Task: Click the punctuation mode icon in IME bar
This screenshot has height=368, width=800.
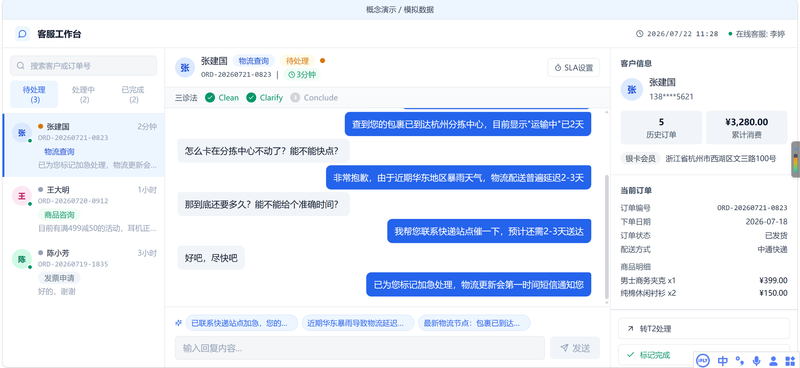Action: 740,361
